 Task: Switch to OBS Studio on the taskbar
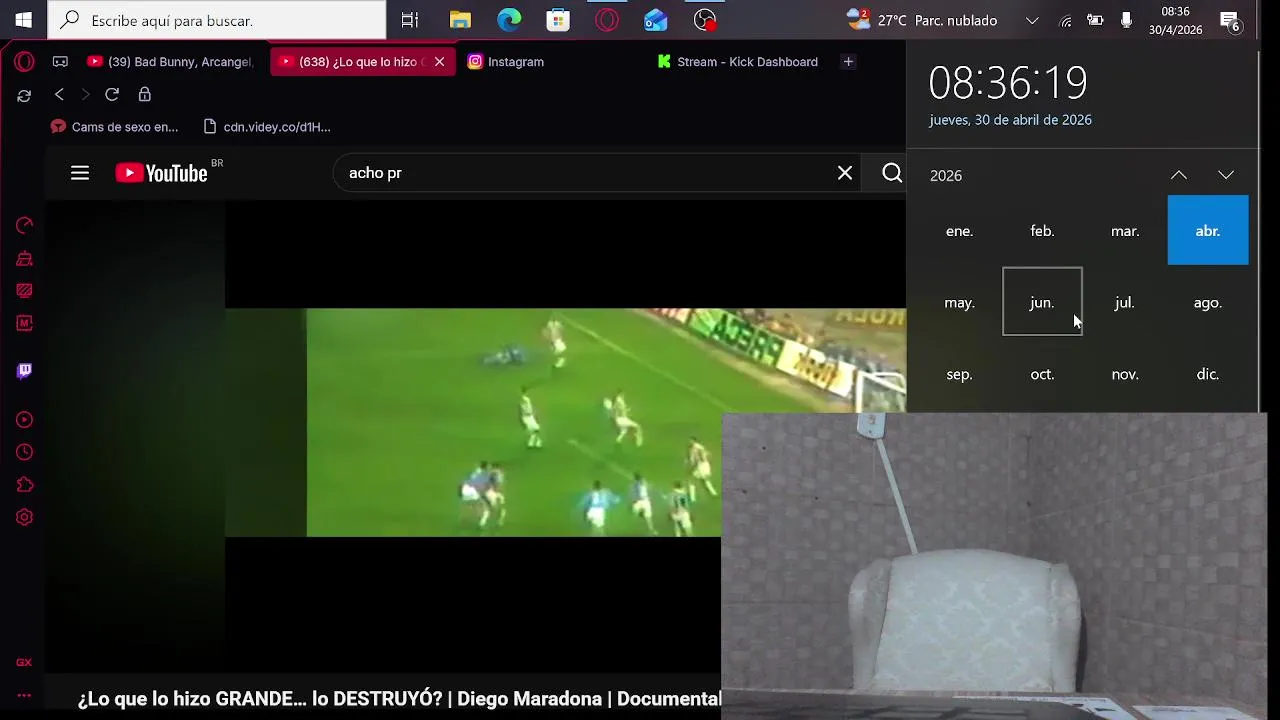pyautogui.click(x=705, y=20)
